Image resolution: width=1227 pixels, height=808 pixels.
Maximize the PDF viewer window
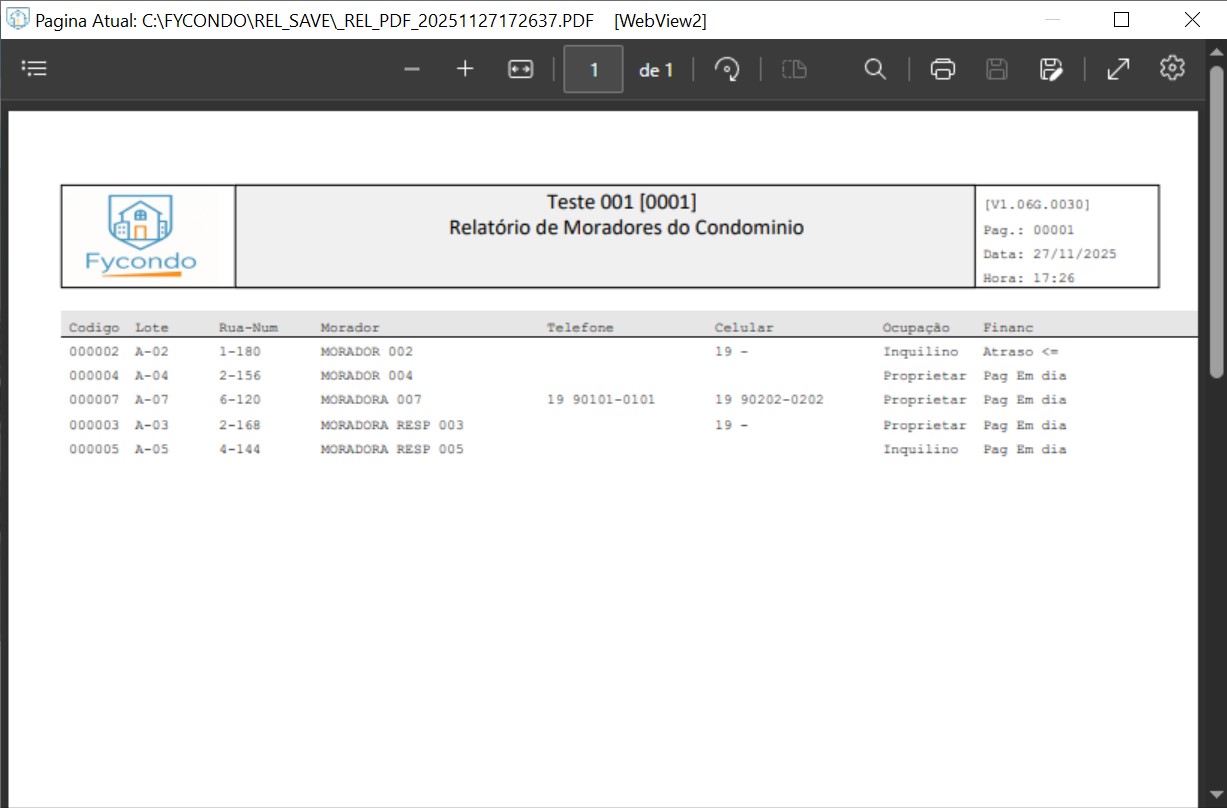[x=1121, y=20]
